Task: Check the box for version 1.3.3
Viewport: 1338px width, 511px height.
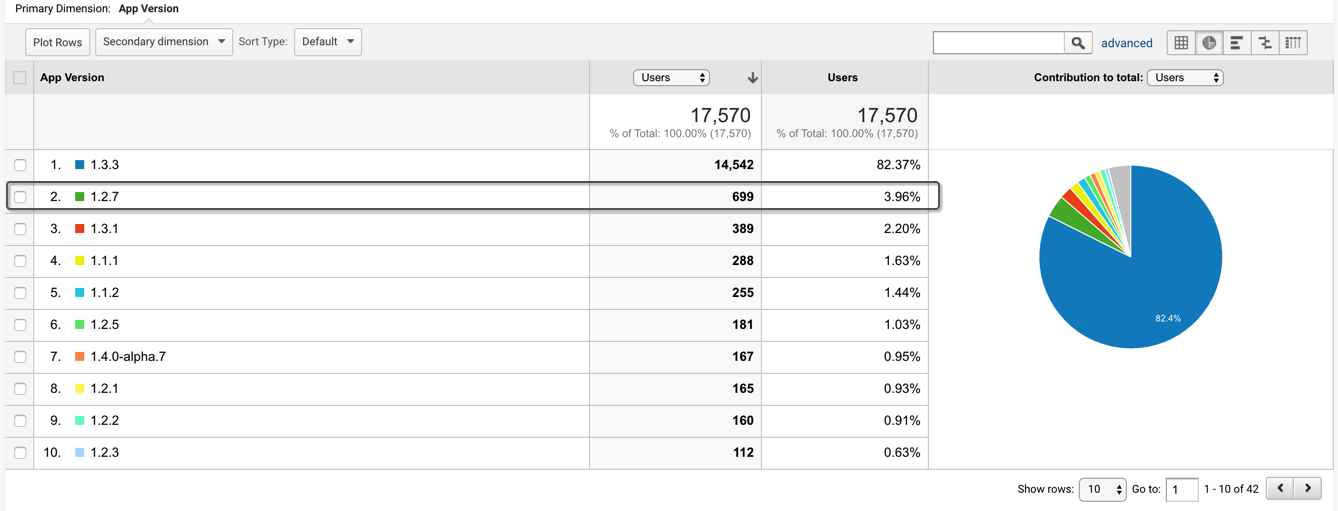Action: tap(20, 165)
